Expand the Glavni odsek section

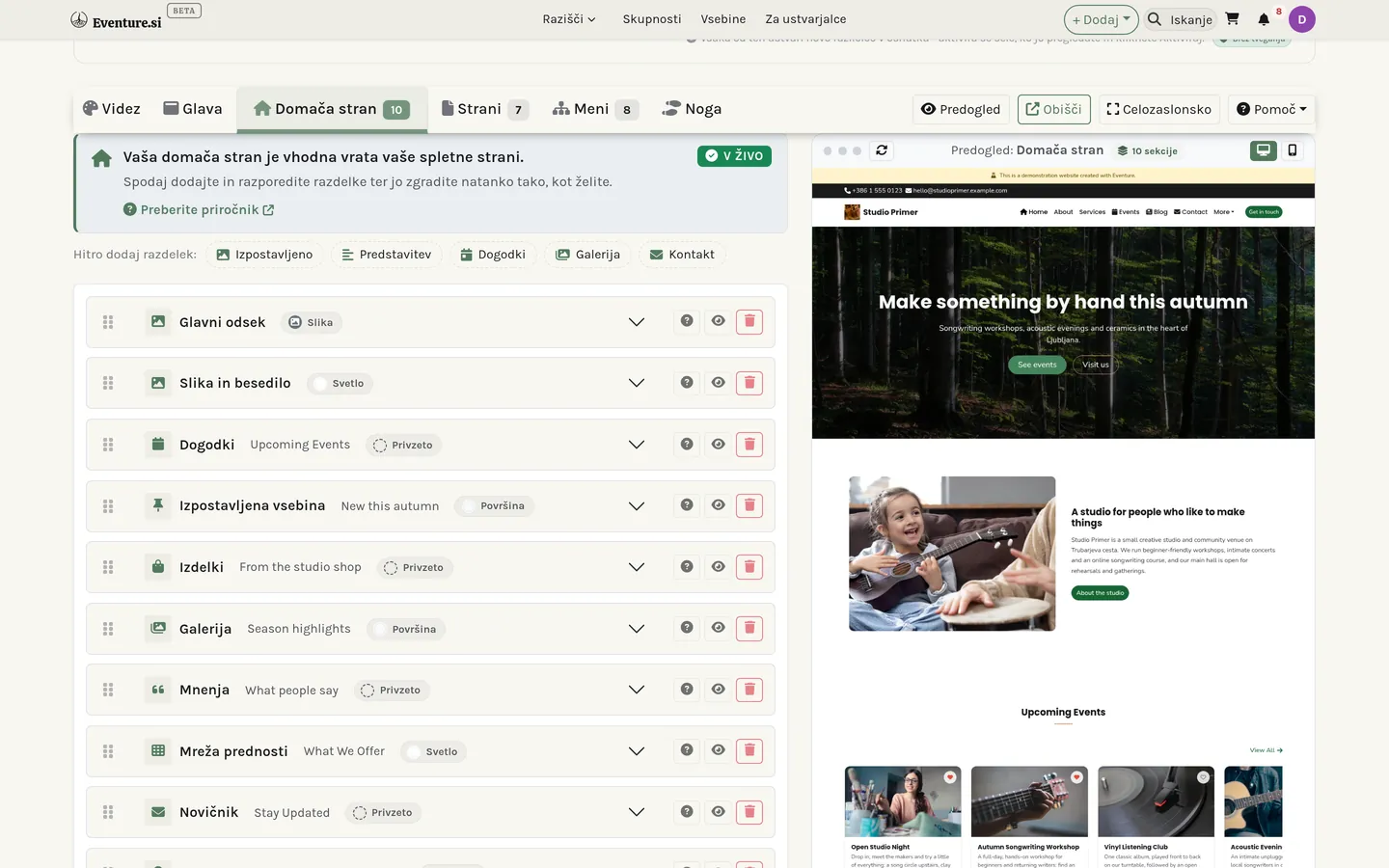click(x=637, y=322)
